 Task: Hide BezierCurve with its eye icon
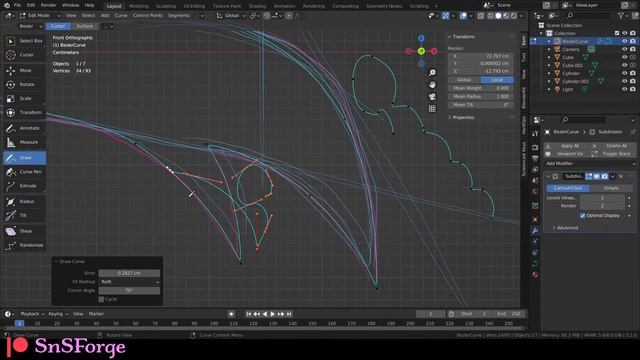pyautogui.click(x=624, y=41)
